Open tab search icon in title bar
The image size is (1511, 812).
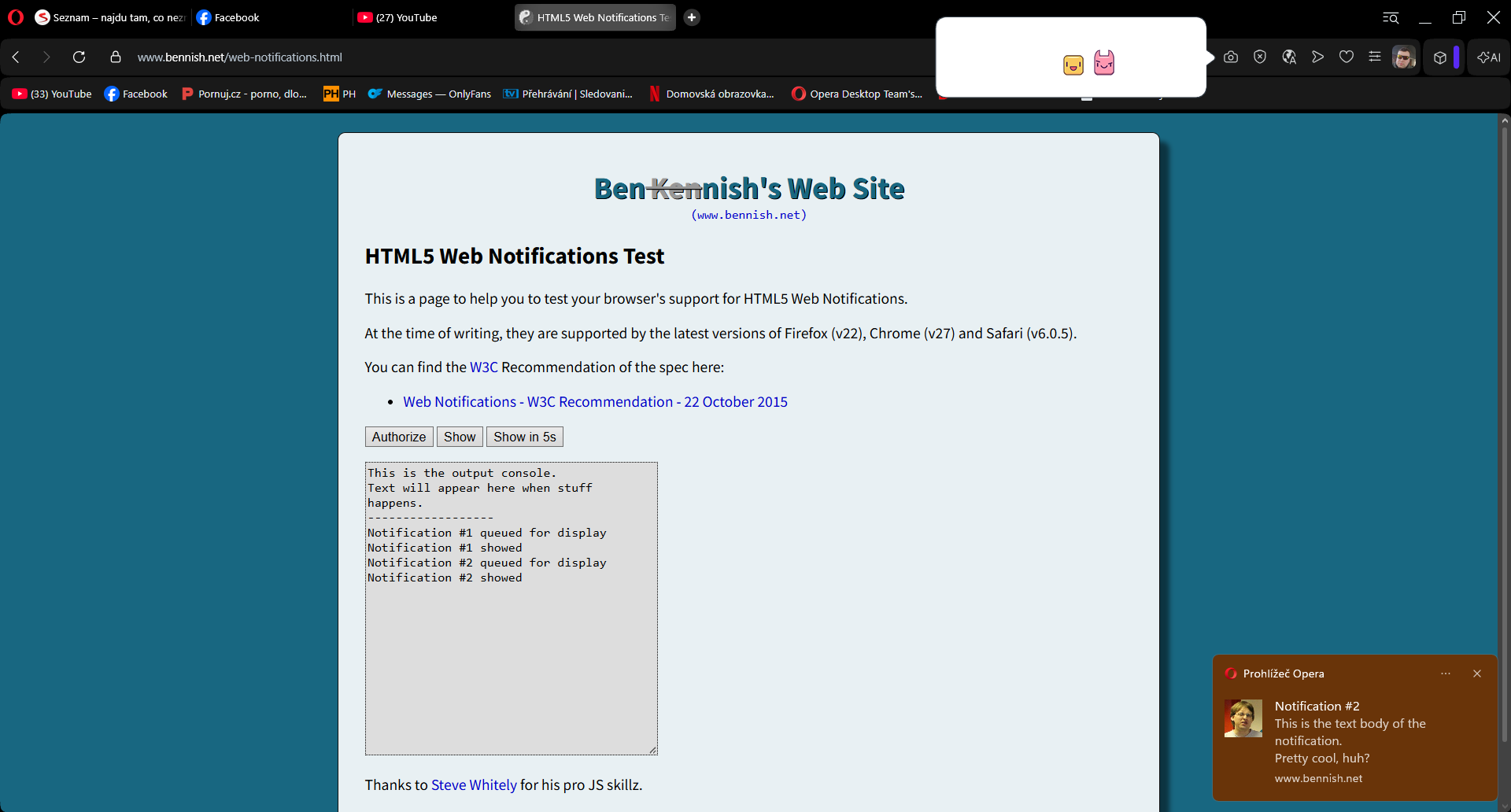1391,17
